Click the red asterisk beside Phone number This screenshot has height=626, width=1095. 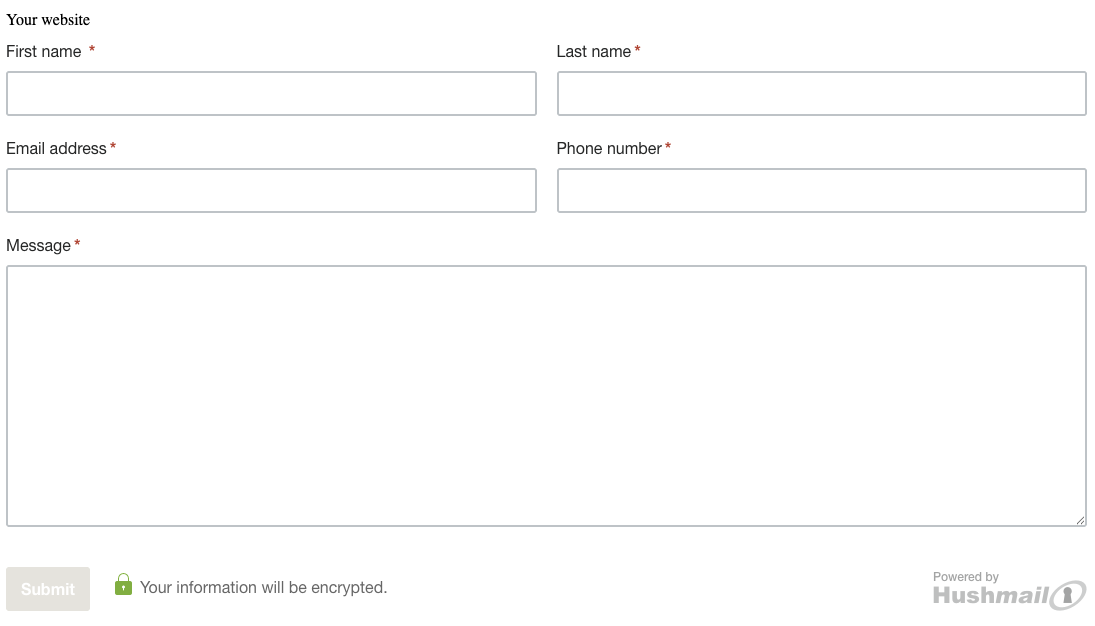(668, 147)
